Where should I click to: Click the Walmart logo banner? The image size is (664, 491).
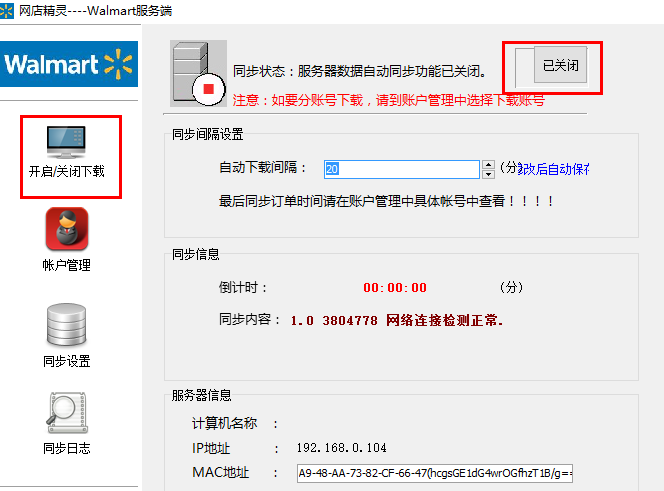[x=69, y=64]
